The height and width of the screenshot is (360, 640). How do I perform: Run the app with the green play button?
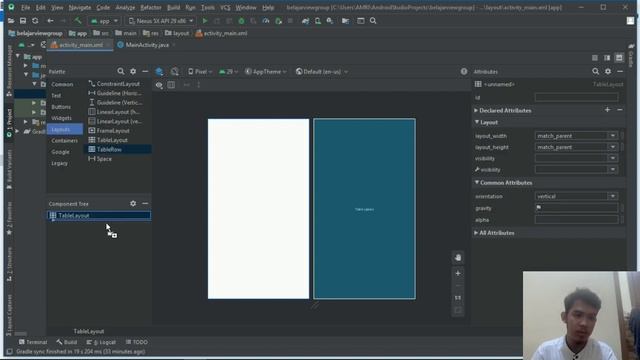tap(205, 20)
